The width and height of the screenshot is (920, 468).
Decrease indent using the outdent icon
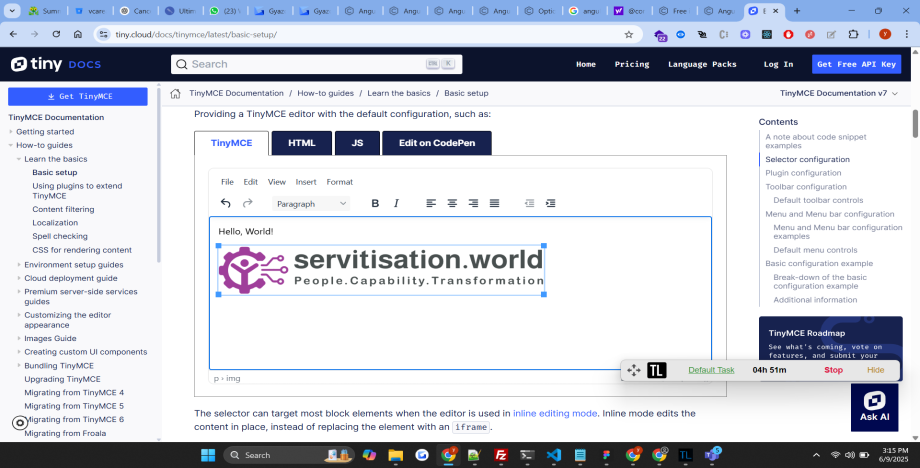pos(529,203)
